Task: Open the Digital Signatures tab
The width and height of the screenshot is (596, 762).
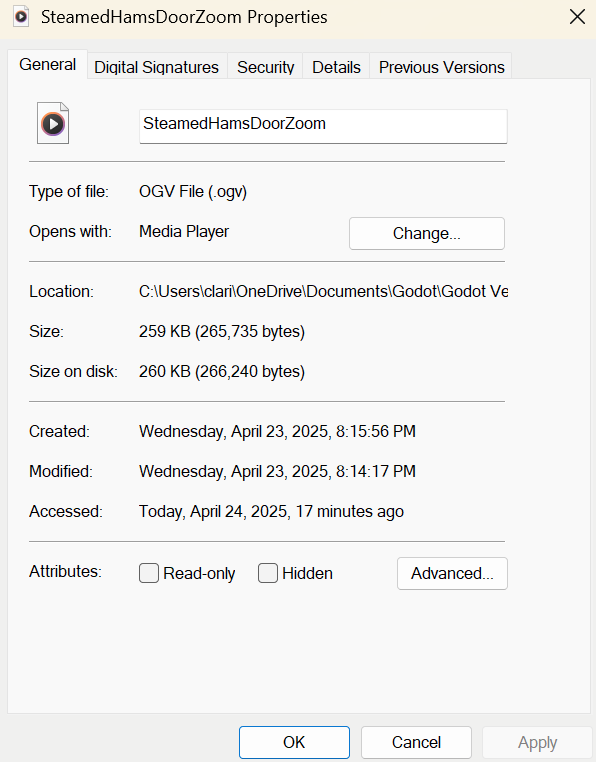Action: pos(157,67)
